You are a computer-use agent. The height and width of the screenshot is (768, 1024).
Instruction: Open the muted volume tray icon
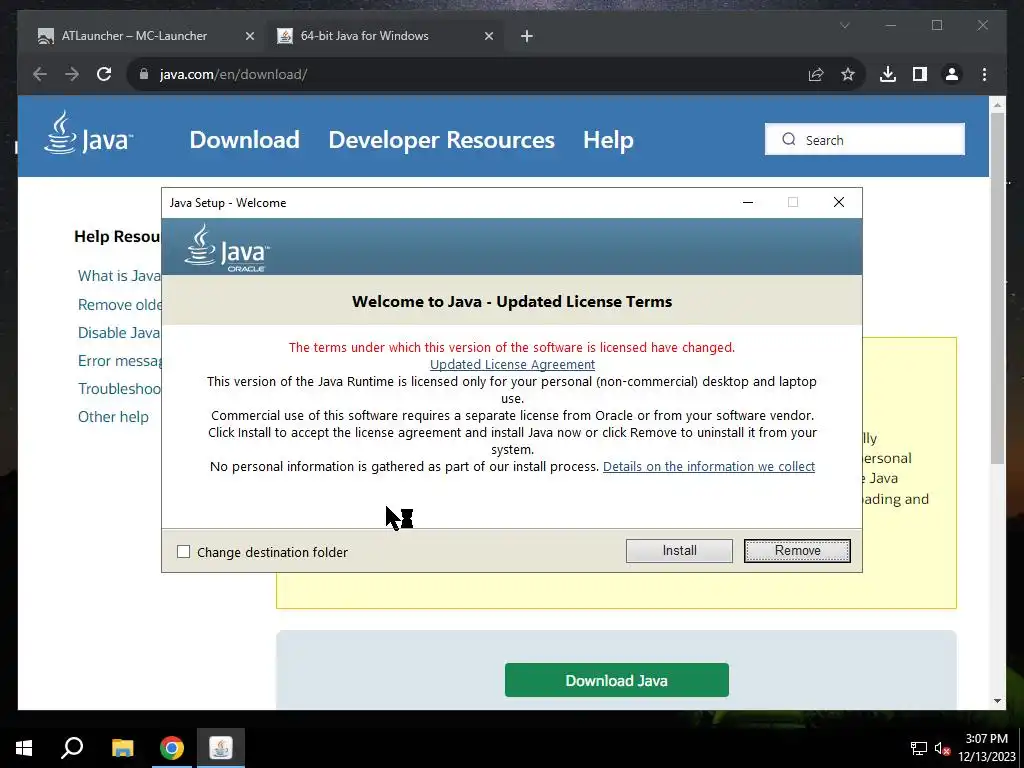click(942, 748)
